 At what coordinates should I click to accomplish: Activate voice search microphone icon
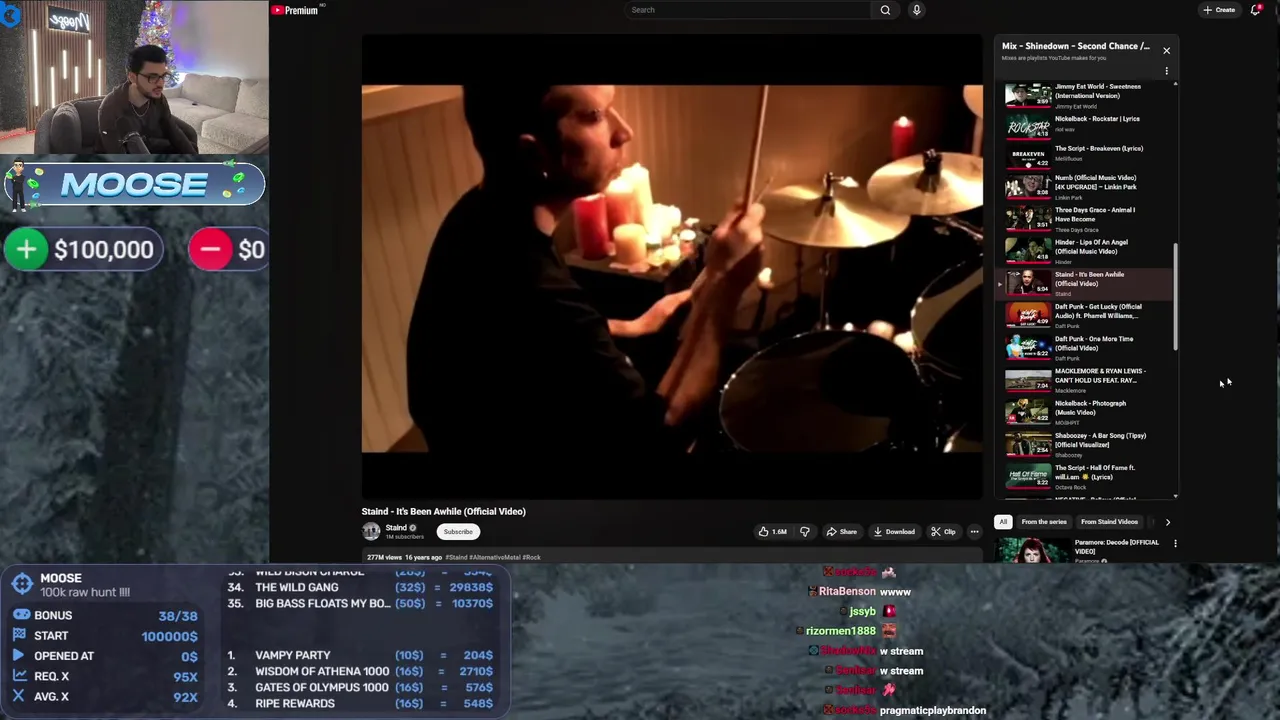point(916,10)
